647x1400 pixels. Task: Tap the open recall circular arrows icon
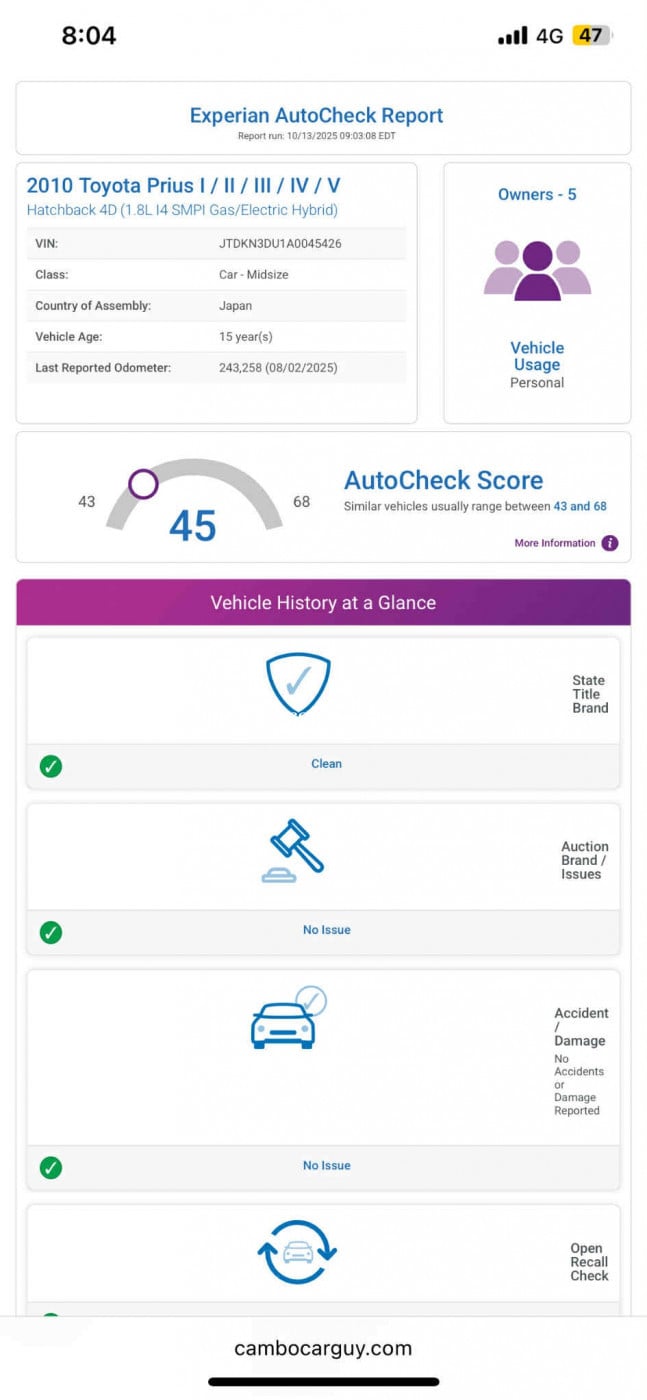click(x=299, y=1251)
